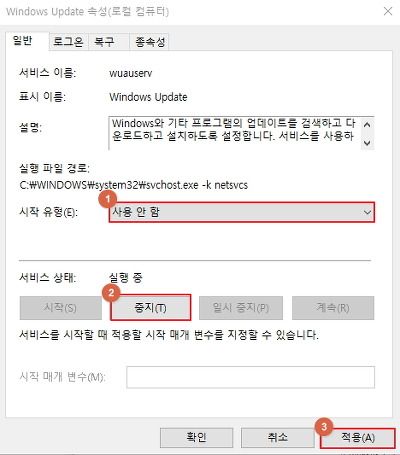Screen dimensions: 400x455
Task: Click the chevron arrow of the startup type combo box
Action: pyautogui.click(x=367, y=212)
